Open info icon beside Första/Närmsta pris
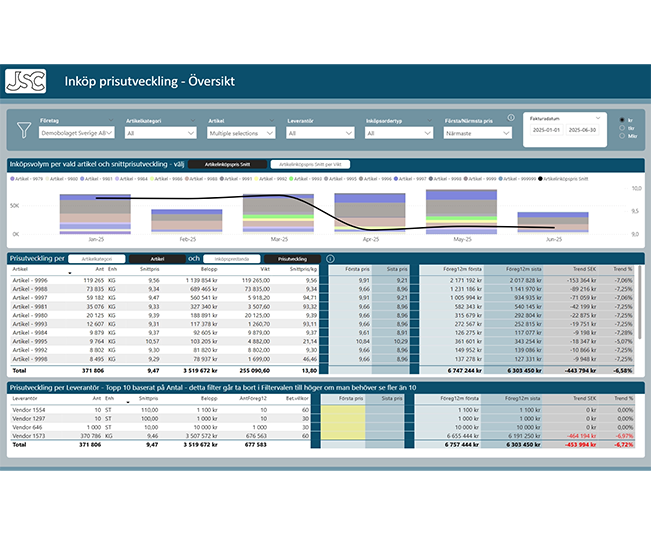Screen dimensions: 651x535 [x=511, y=118]
